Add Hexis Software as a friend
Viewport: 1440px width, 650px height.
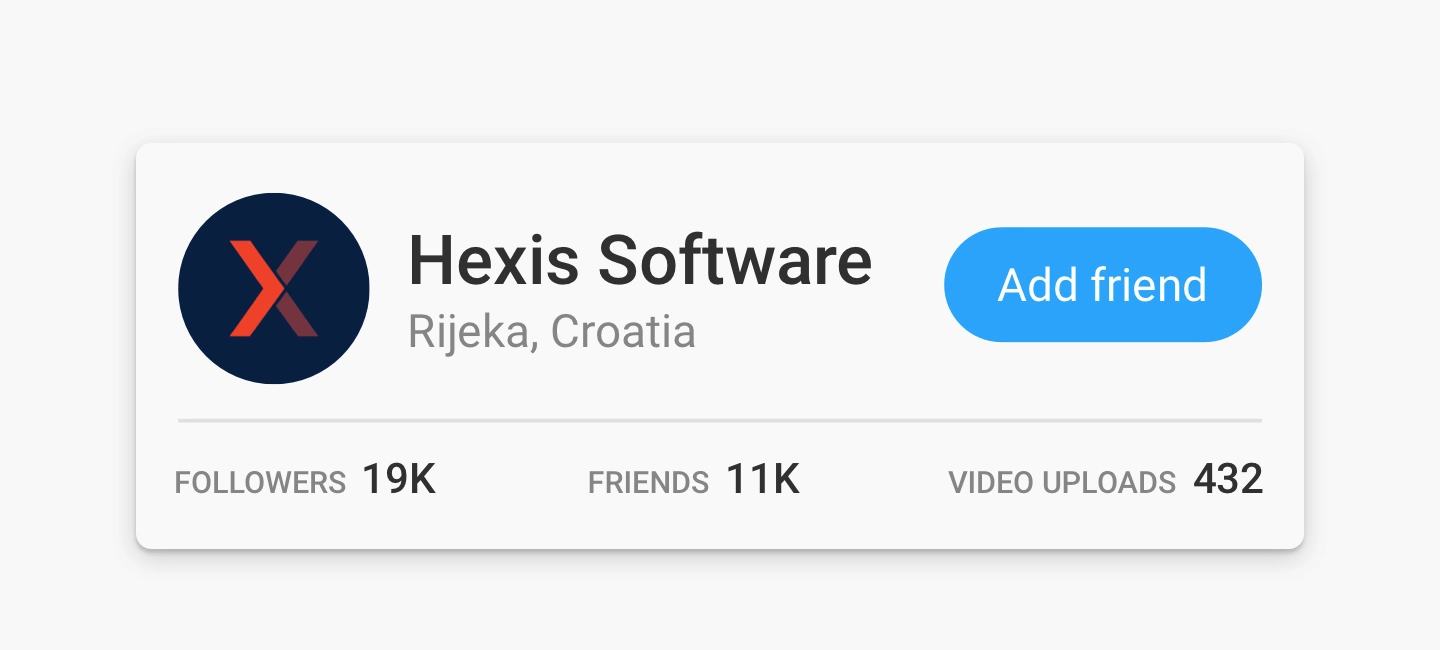tap(1103, 285)
